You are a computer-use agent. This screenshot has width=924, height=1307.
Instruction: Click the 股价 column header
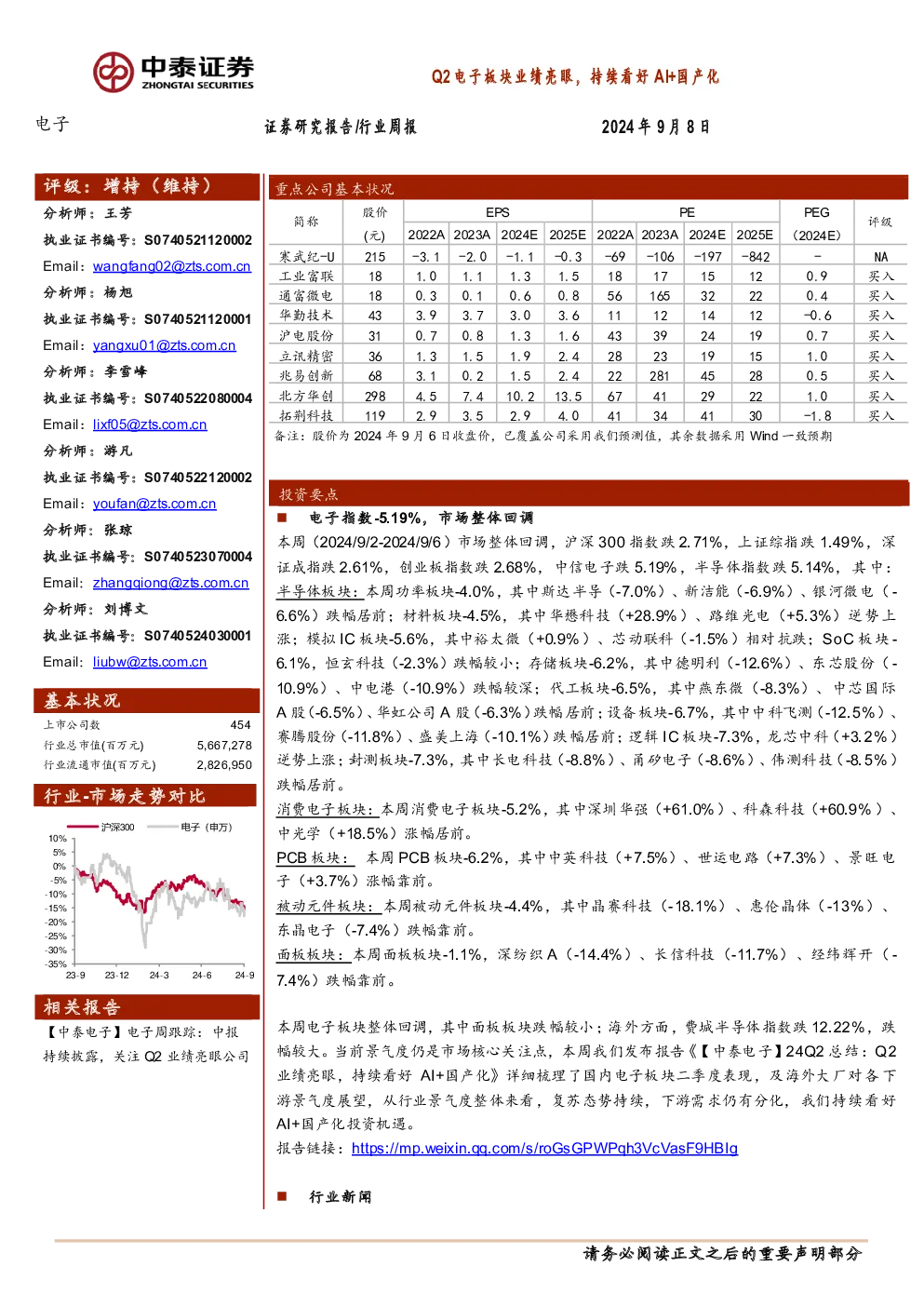375,223
